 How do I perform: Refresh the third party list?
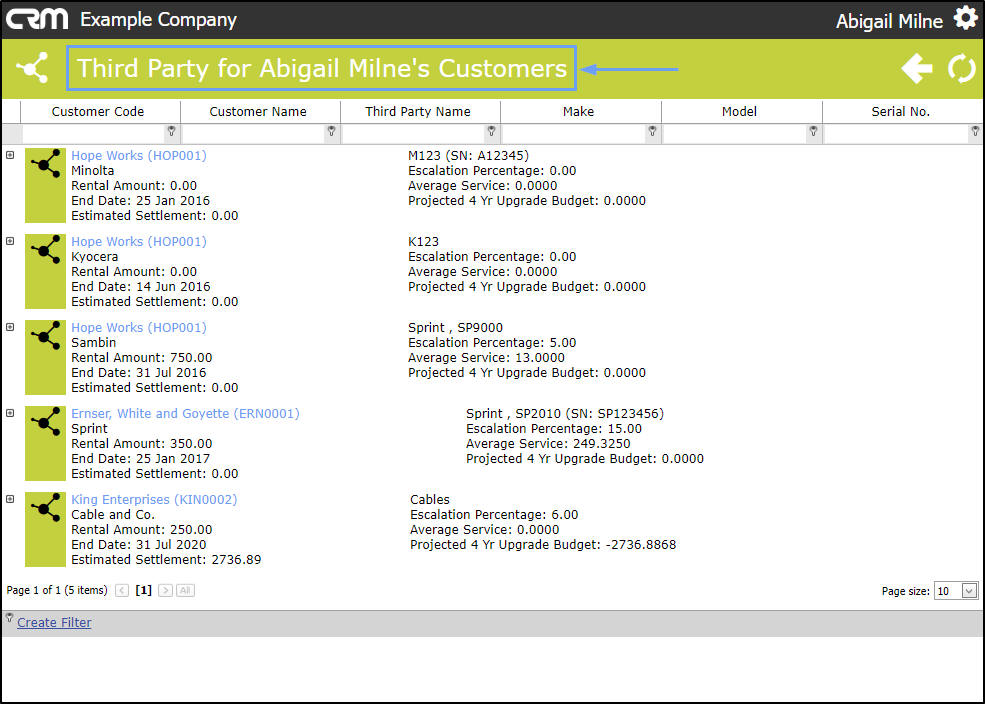(962, 68)
